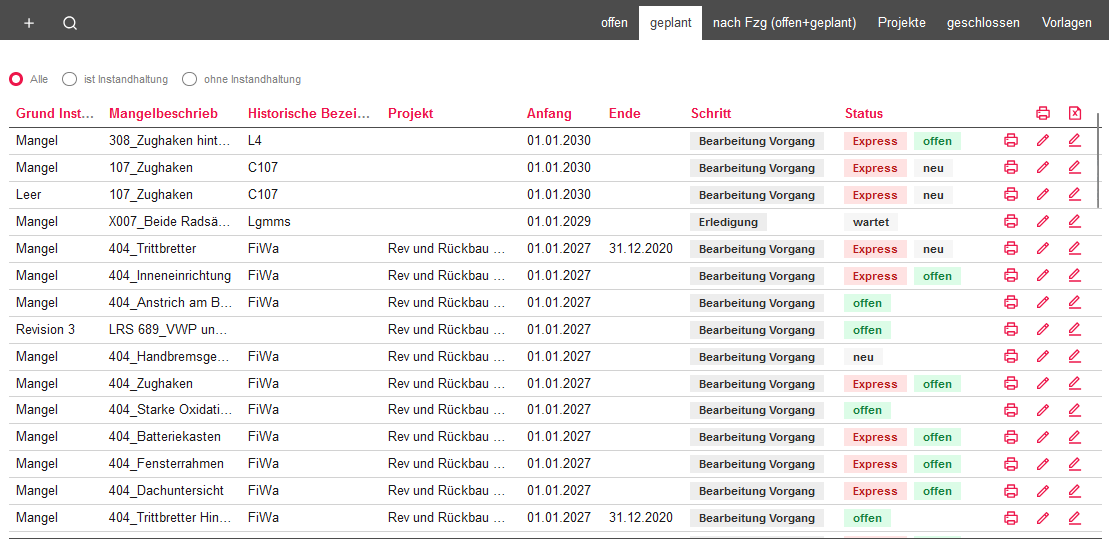Switch to the "offen" tab

[x=614, y=23]
